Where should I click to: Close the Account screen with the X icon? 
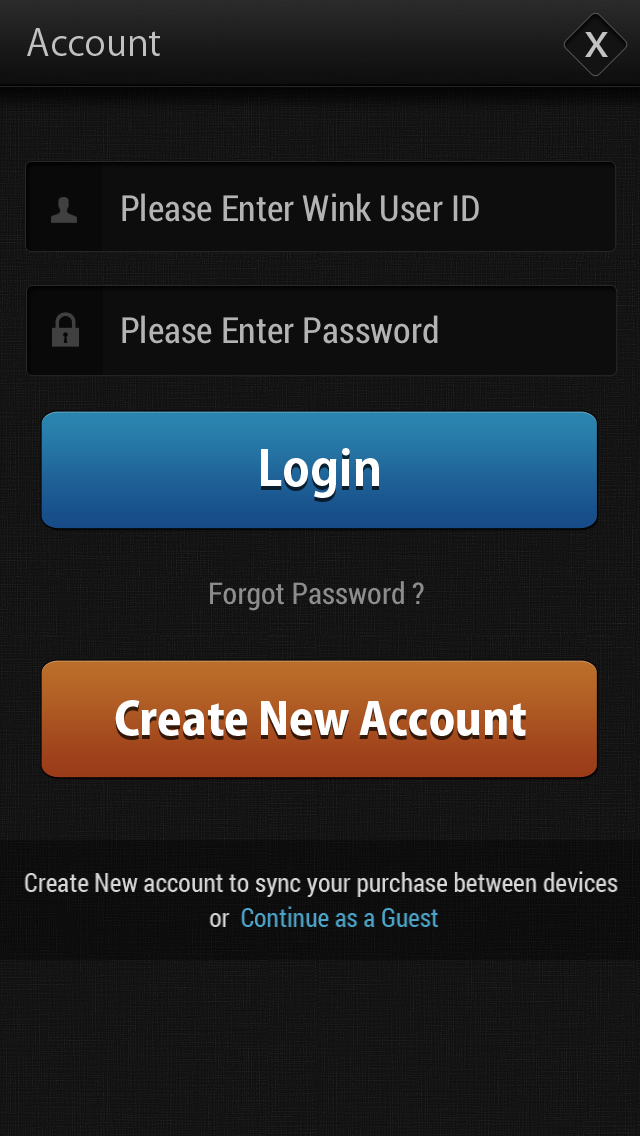click(595, 44)
